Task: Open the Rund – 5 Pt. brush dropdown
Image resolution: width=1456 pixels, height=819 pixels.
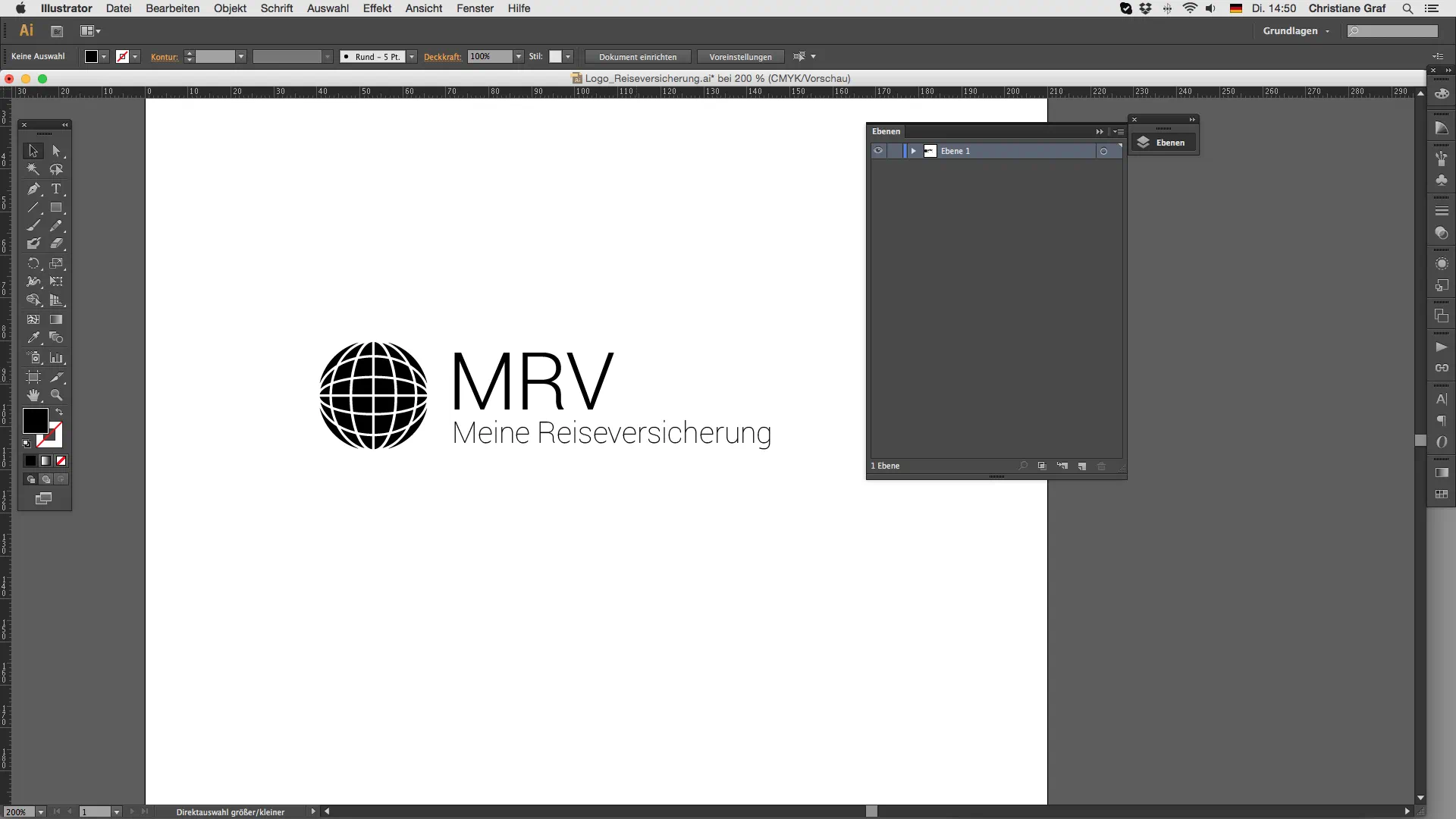Action: 412,57
